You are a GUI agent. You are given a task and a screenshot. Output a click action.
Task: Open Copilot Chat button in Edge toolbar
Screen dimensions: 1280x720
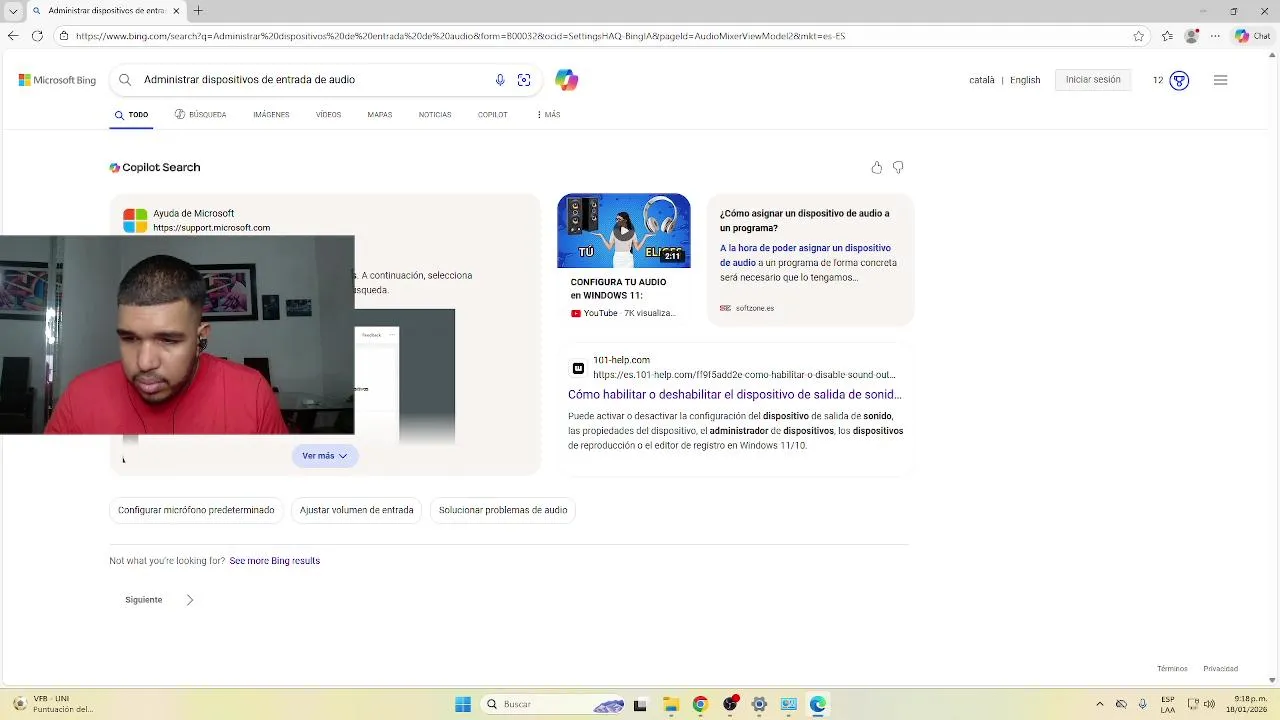(x=1253, y=36)
